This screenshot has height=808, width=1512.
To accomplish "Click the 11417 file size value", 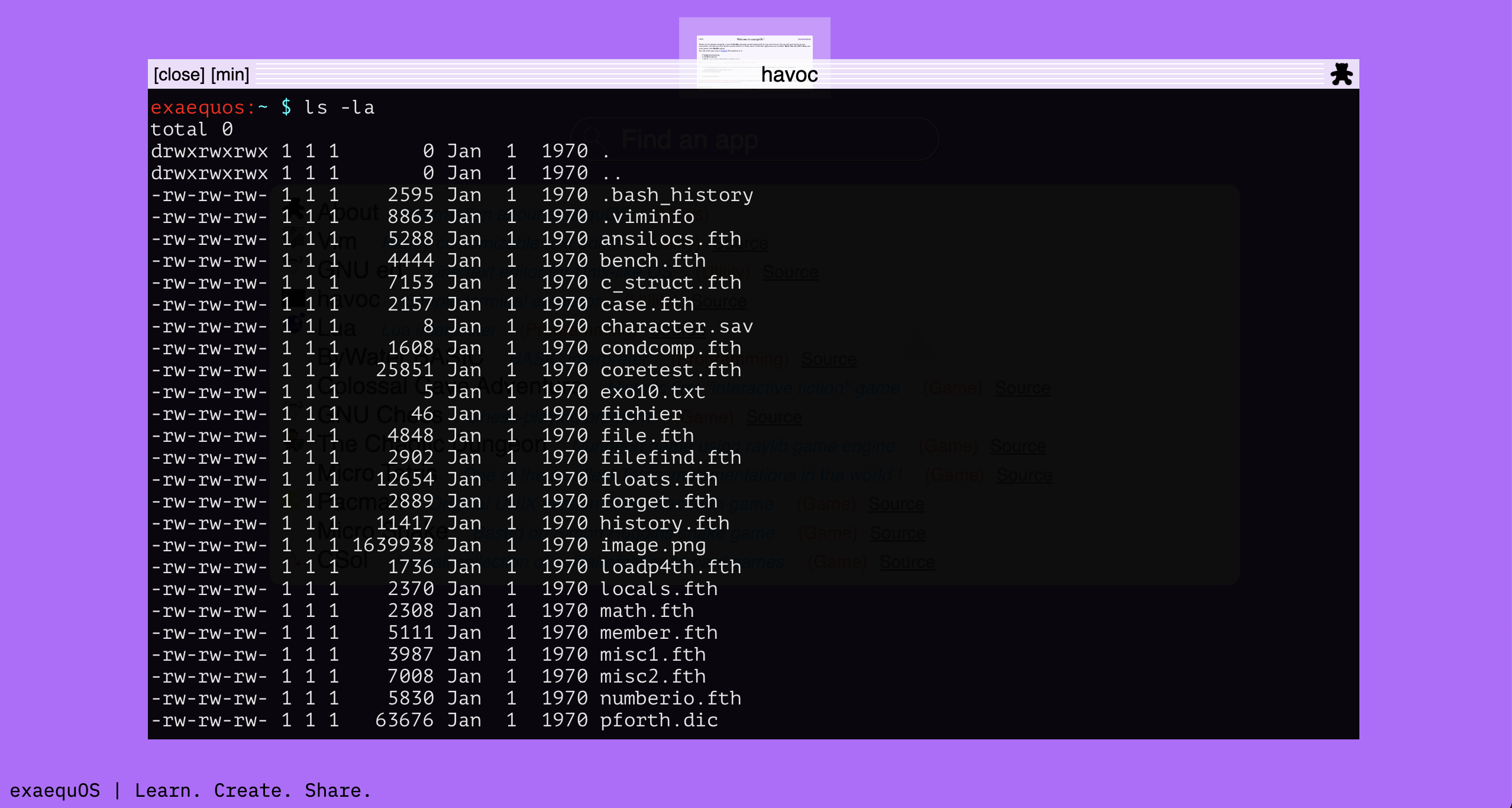I will tap(405, 523).
